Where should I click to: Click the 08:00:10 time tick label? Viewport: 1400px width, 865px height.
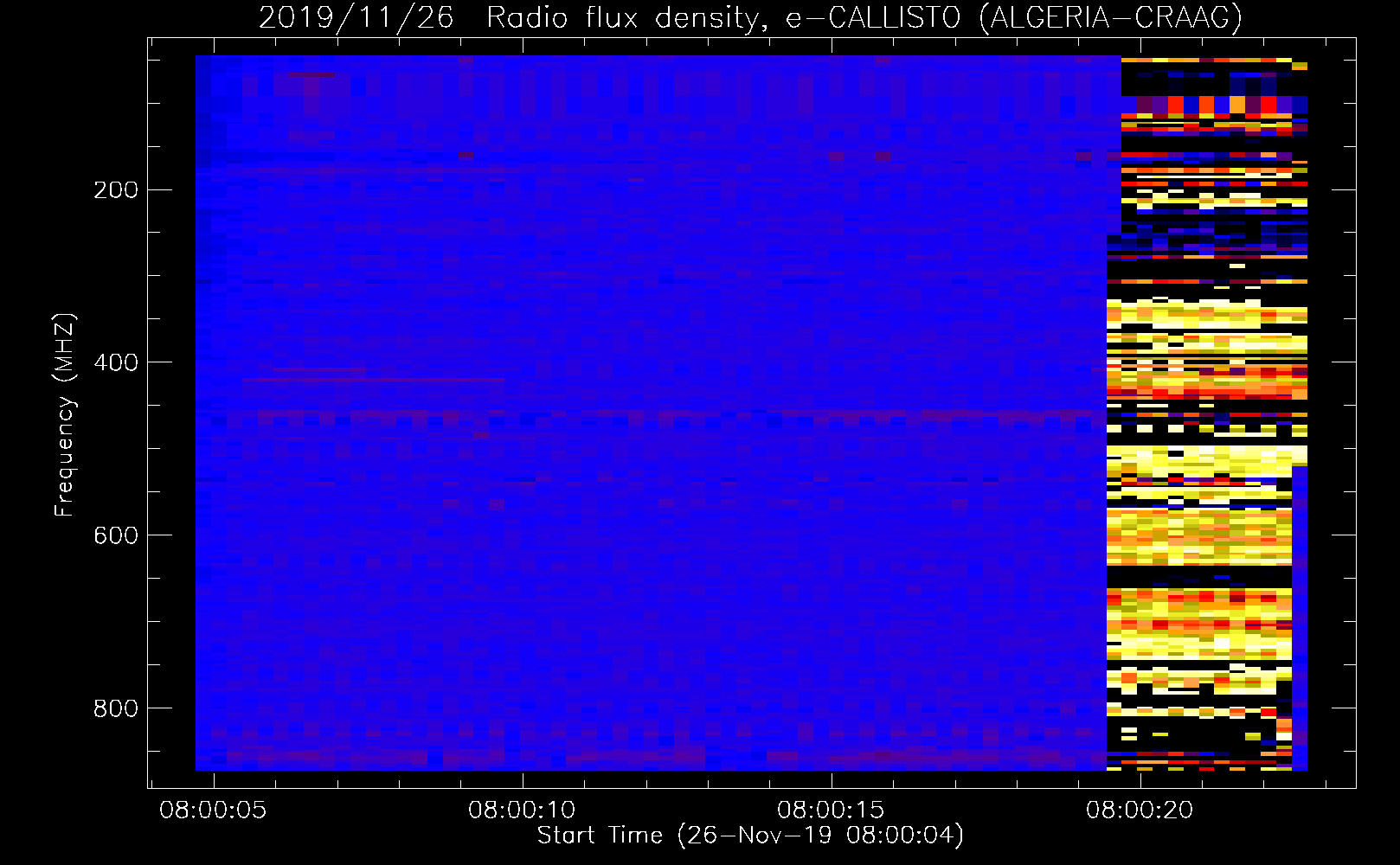tap(522, 811)
